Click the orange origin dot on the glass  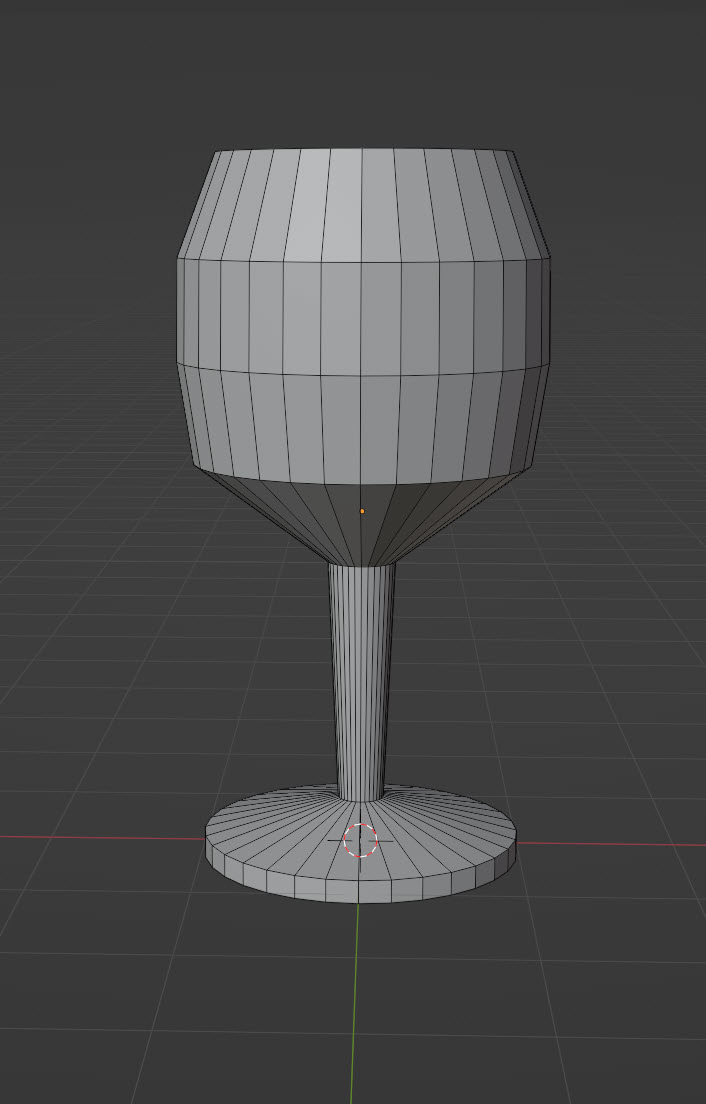[x=363, y=510]
